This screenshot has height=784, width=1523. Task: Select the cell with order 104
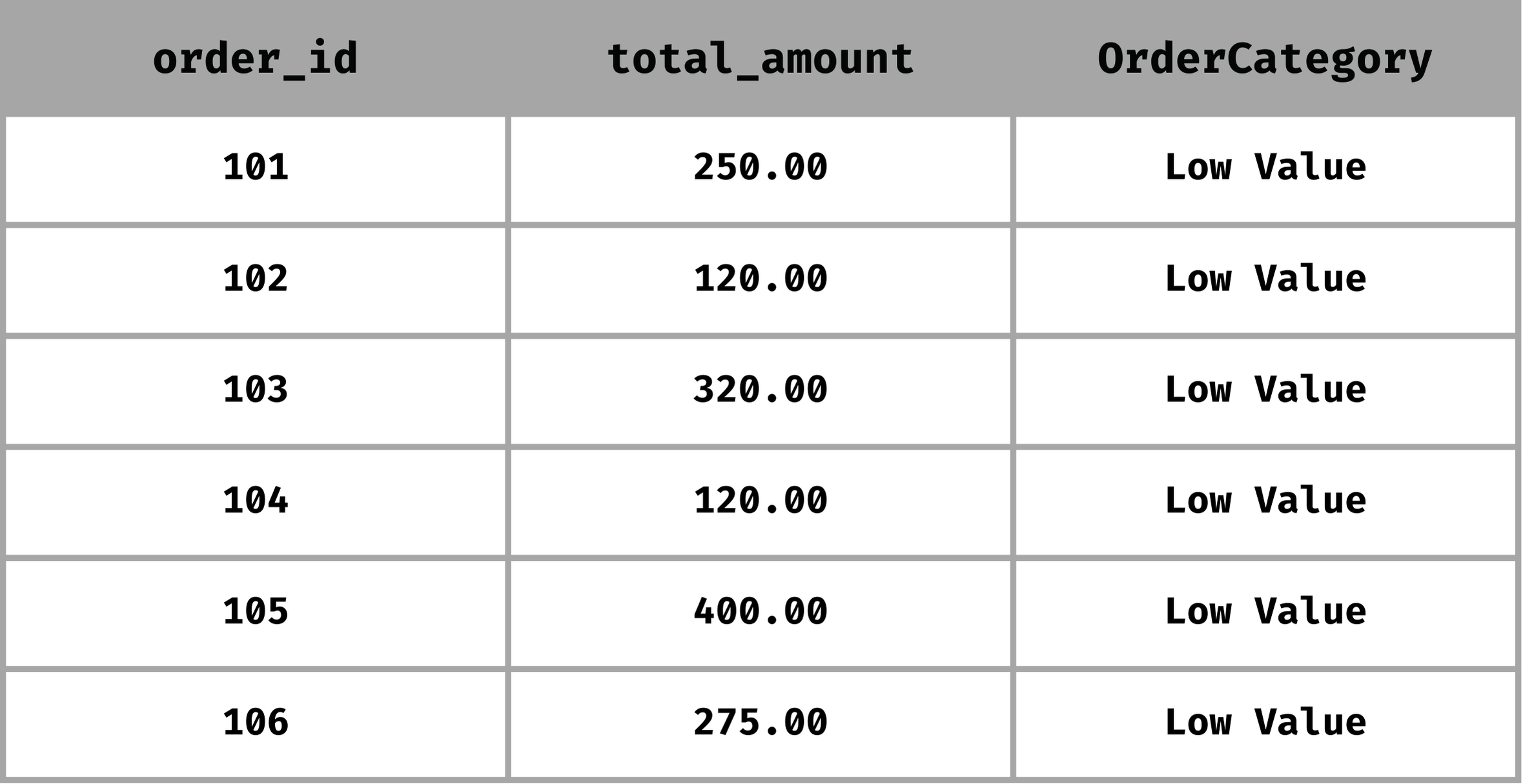point(255,501)
